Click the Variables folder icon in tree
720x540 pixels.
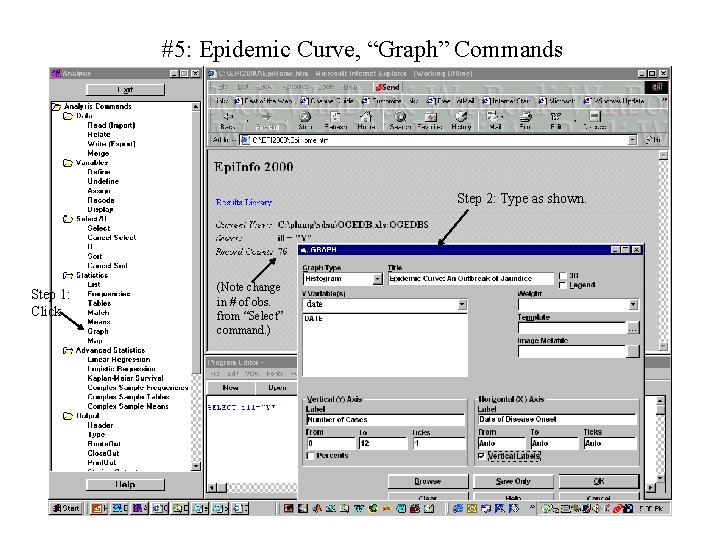68,163
